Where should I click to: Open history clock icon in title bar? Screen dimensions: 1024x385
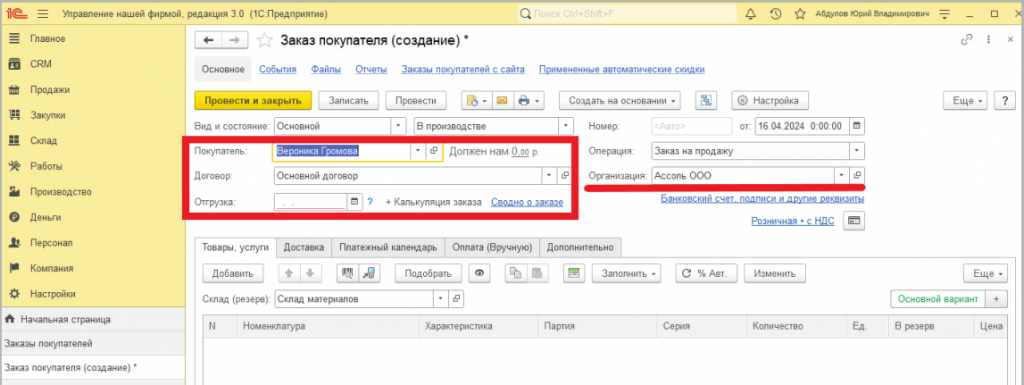tap(776, 14)
